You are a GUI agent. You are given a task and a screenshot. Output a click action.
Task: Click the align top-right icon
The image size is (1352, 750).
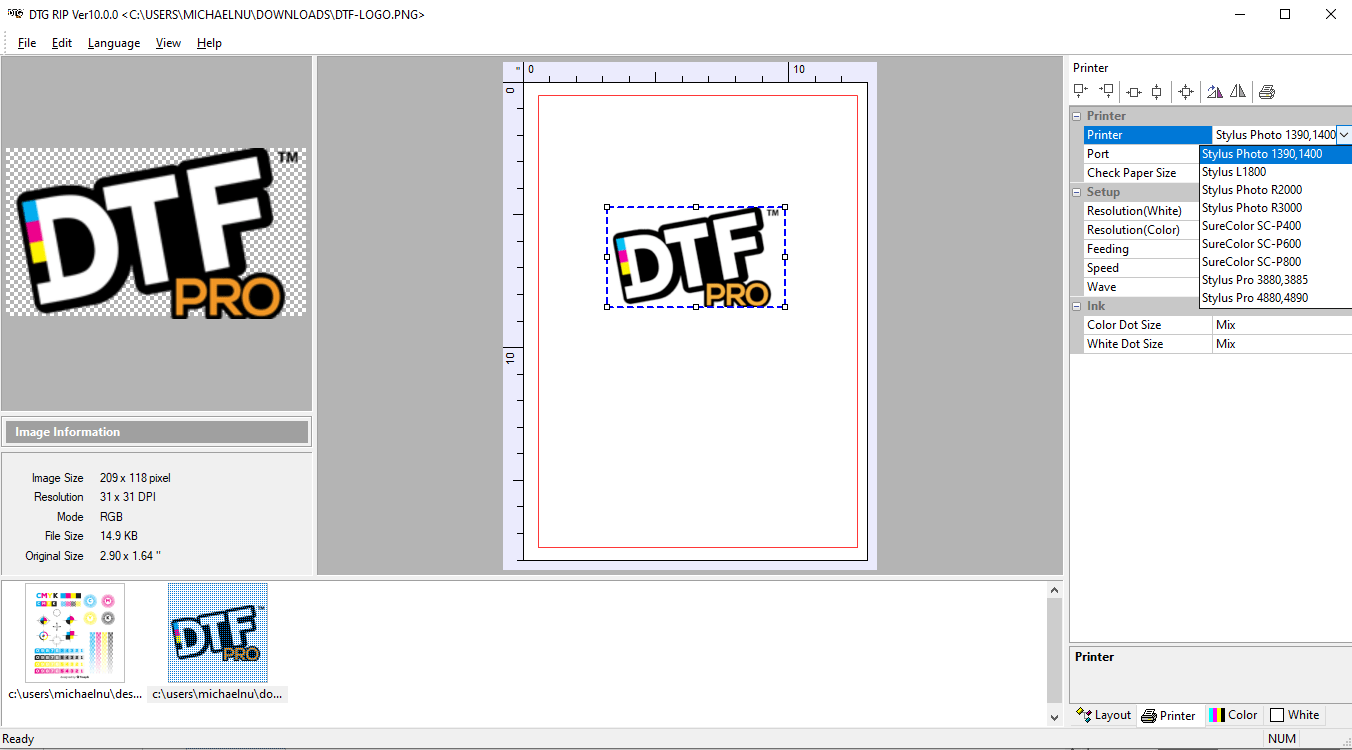coord(1107,91)
